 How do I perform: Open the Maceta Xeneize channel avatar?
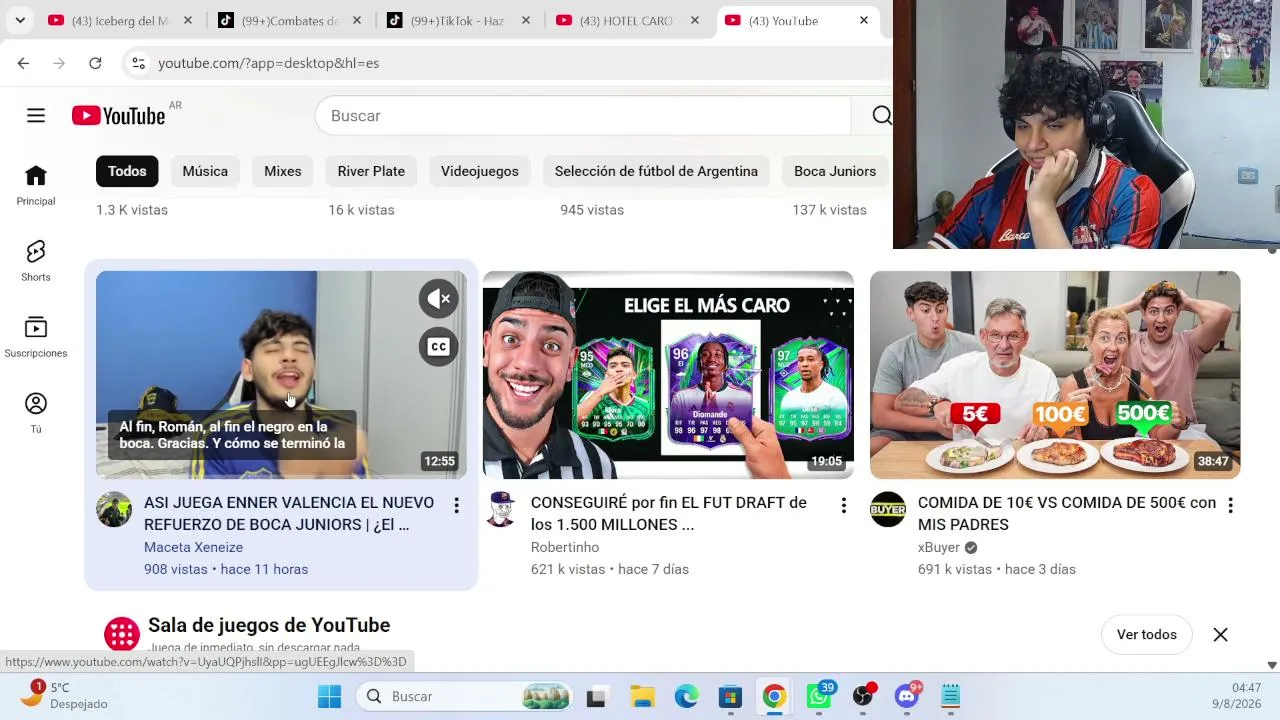tap(114, 510)
